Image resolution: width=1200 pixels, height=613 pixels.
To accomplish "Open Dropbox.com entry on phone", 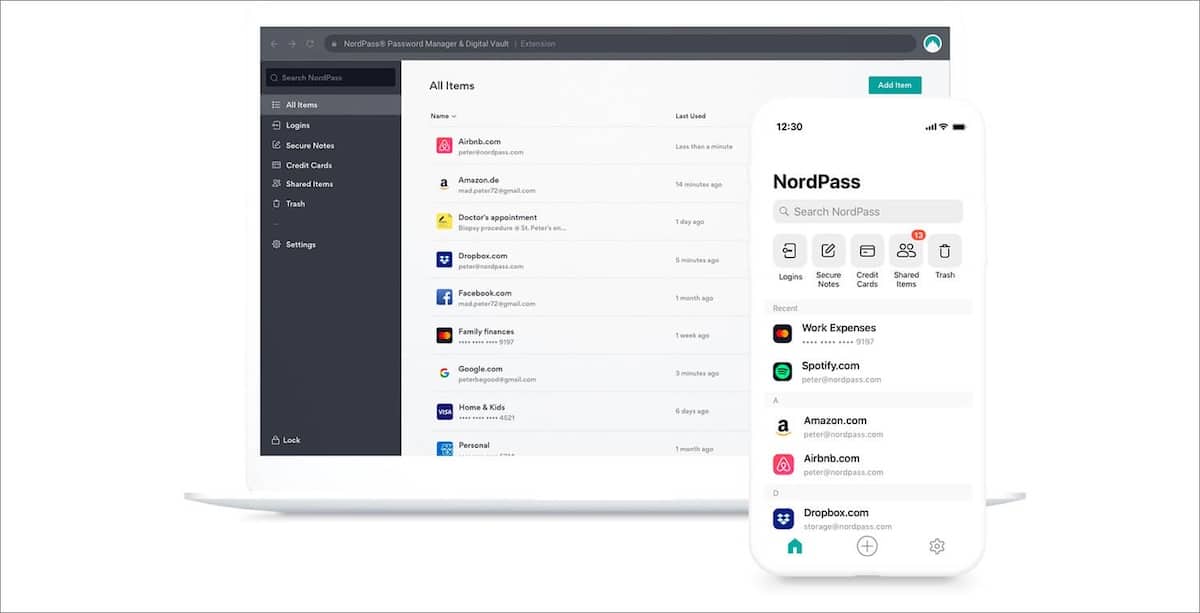I will click(x=868, y=518).
